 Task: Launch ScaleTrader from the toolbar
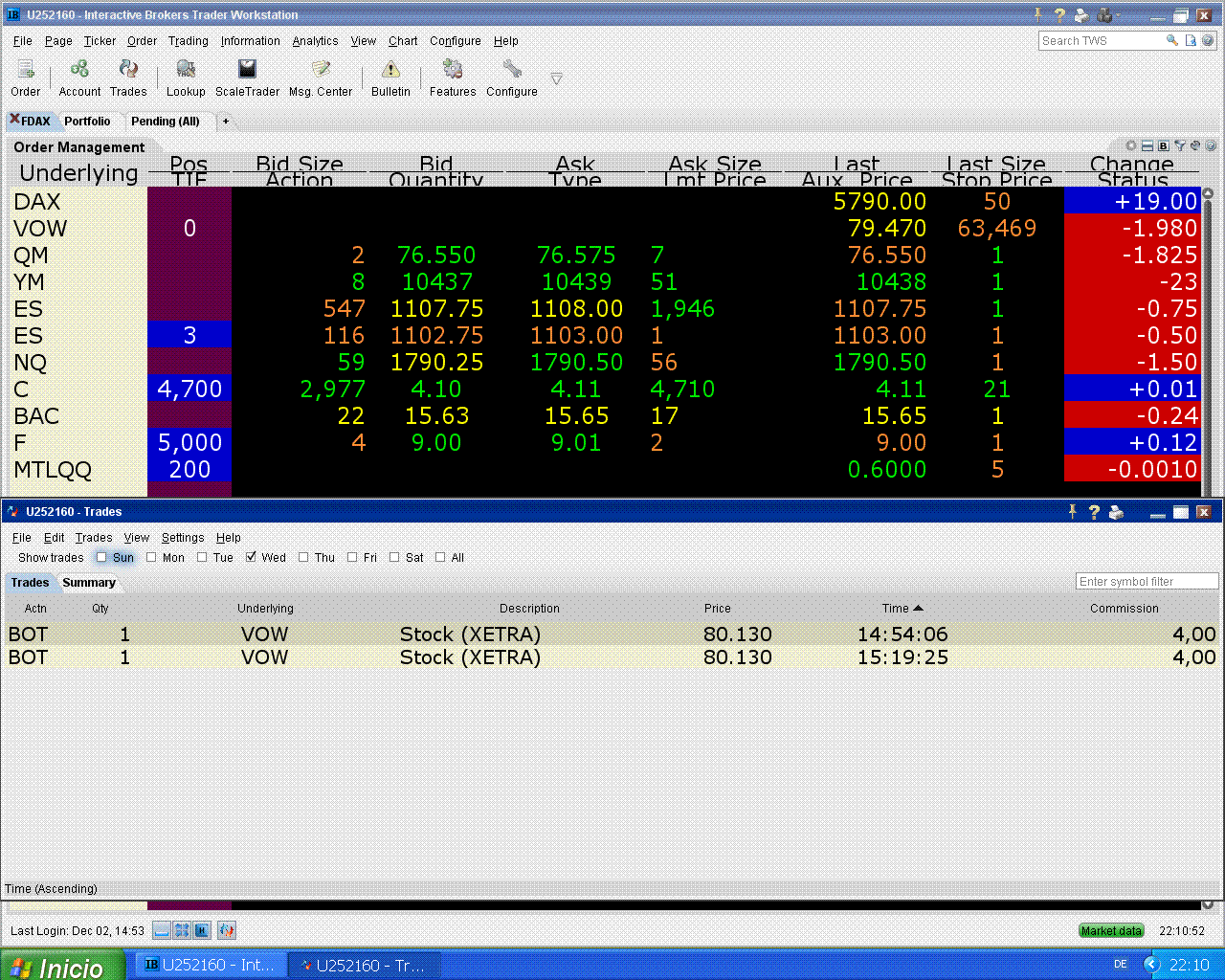(x=247, y=69)
